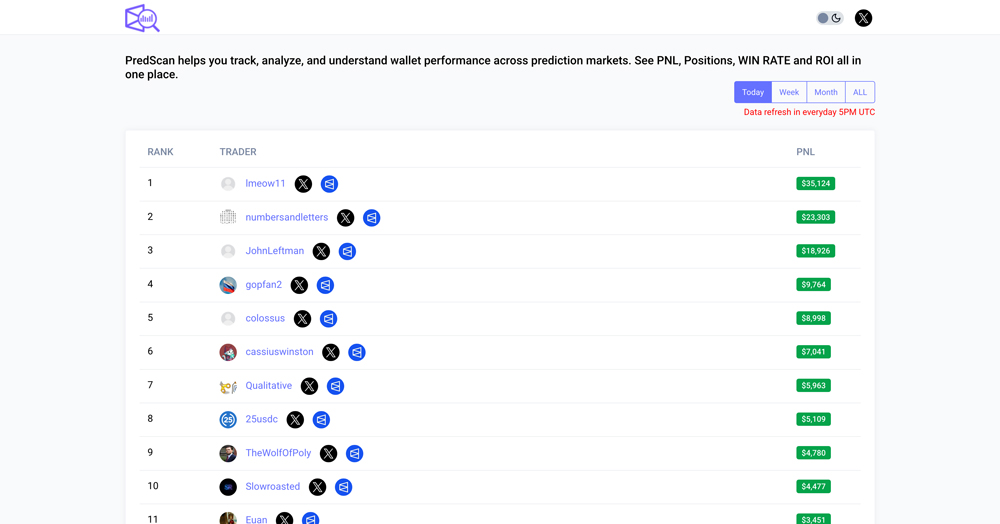Click gopfan2's avatar thumbnail
The width and height of the screenshot is (1000, 524).
[228, 285]
